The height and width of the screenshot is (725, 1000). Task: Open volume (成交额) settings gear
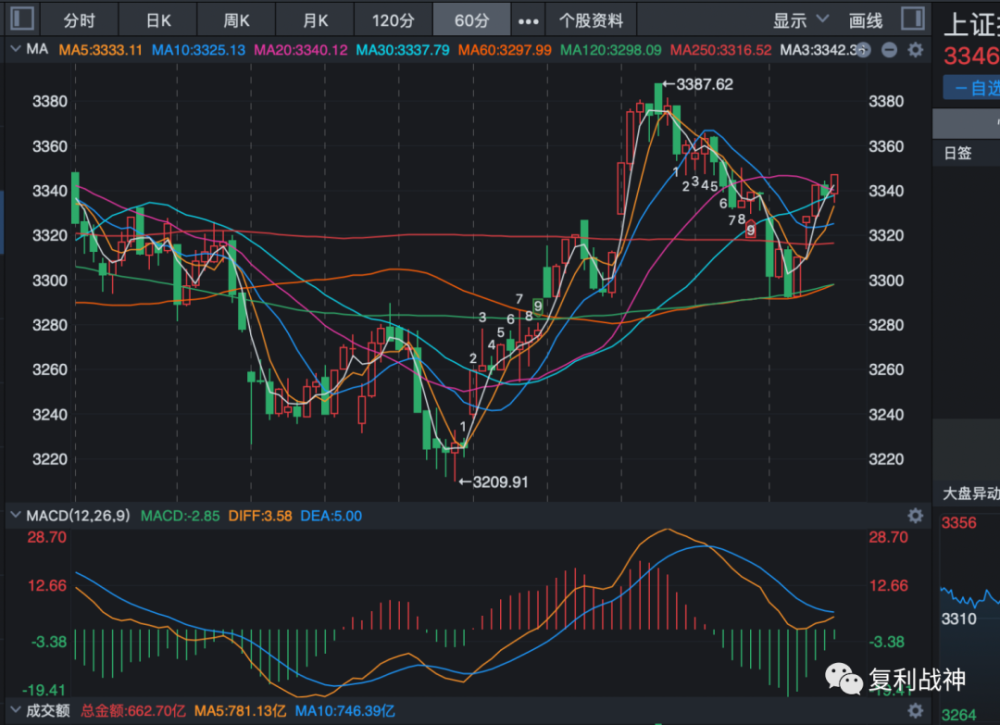(x=915, y=710)
